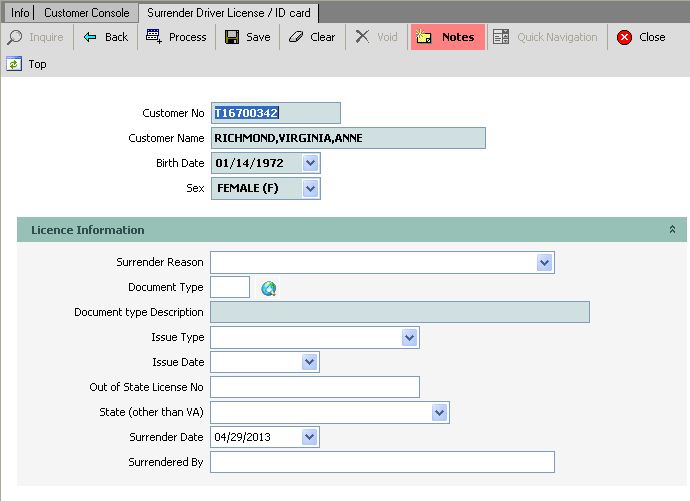Expand the Sex dropdown

pos(310,188)
